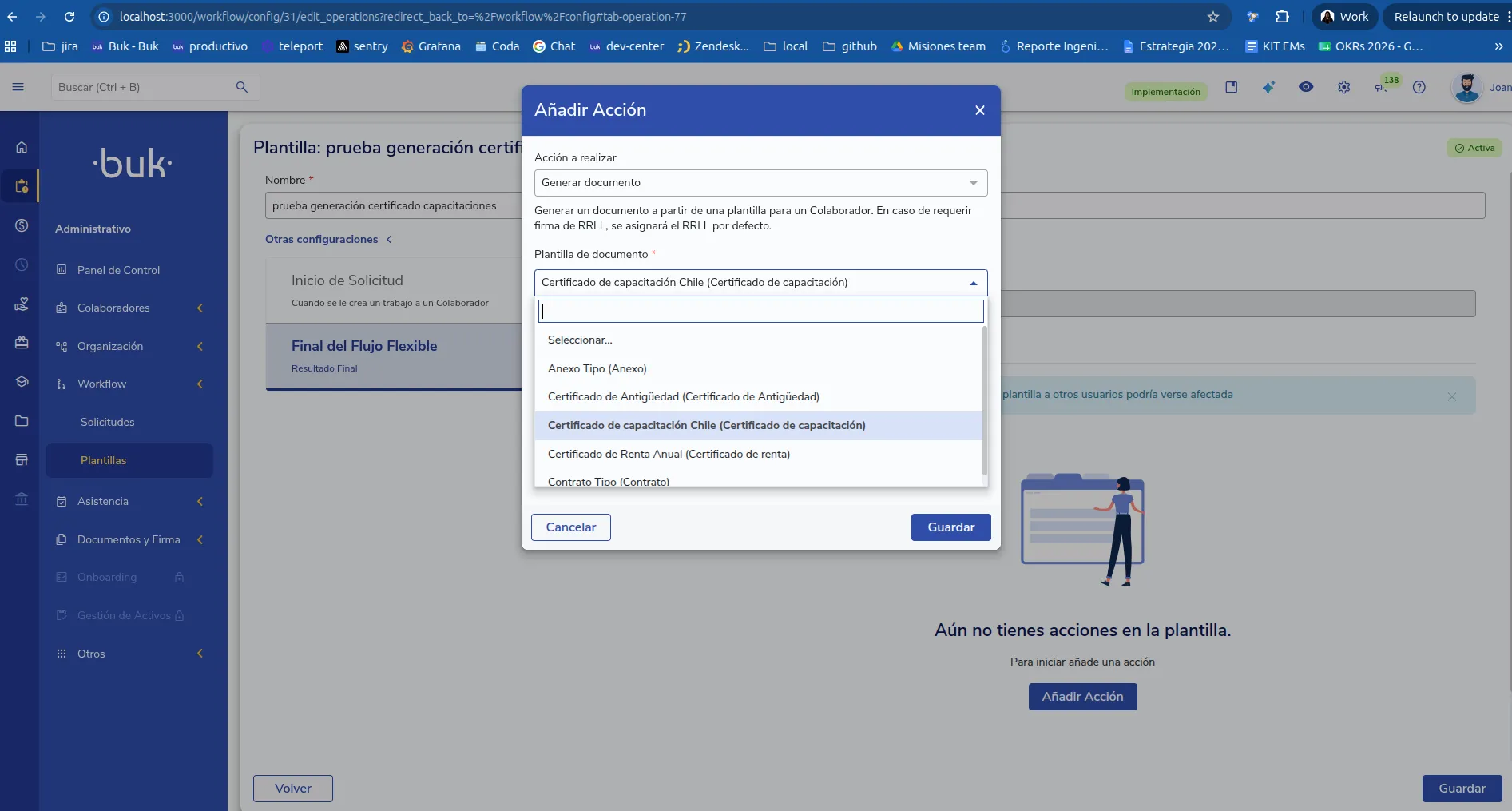Screen dimensions: 1512x811
Task: Open the settings gear in the header
Action: (x=1343, y=87)
